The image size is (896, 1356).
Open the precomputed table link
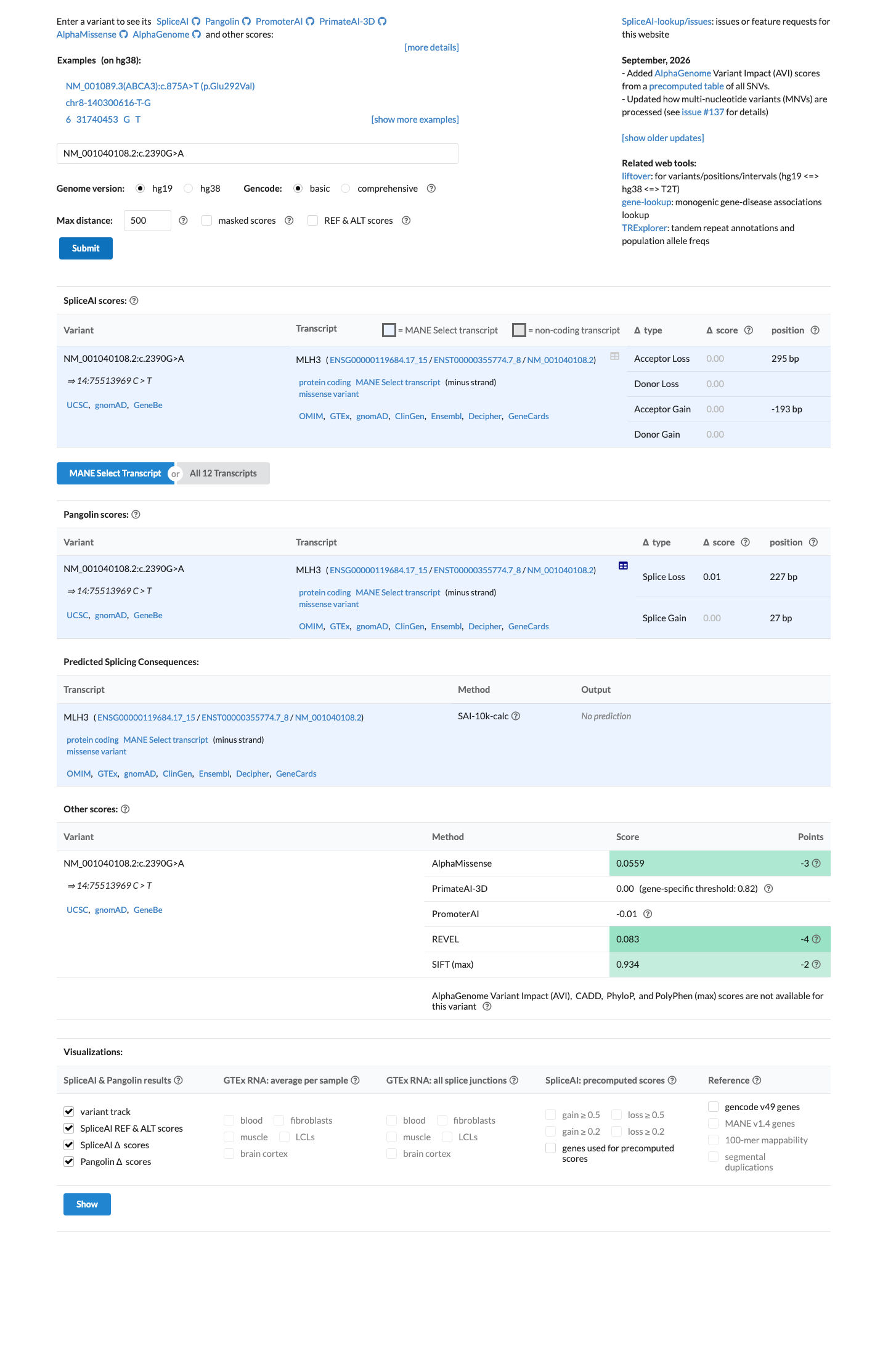[686, 86]
